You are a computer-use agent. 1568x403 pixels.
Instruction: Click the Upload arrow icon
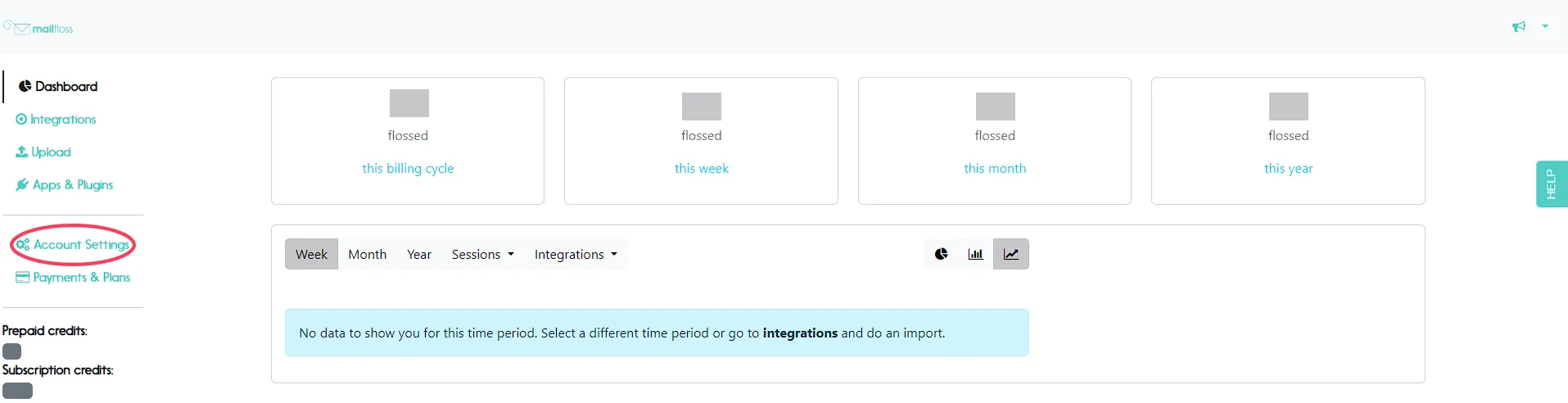(x=22, y=152)
